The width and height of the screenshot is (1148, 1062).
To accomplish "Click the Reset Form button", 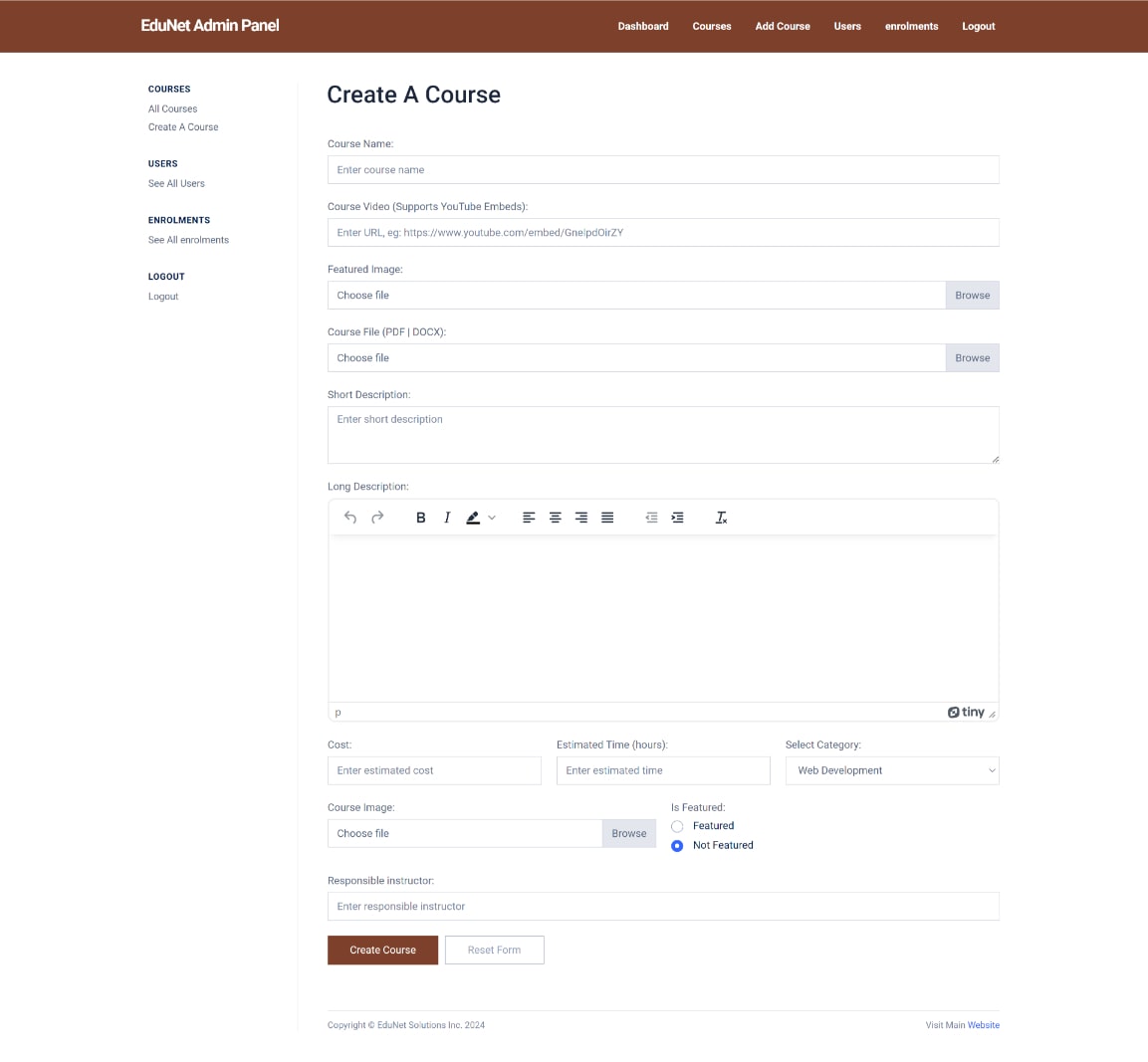I will [494, 950].
